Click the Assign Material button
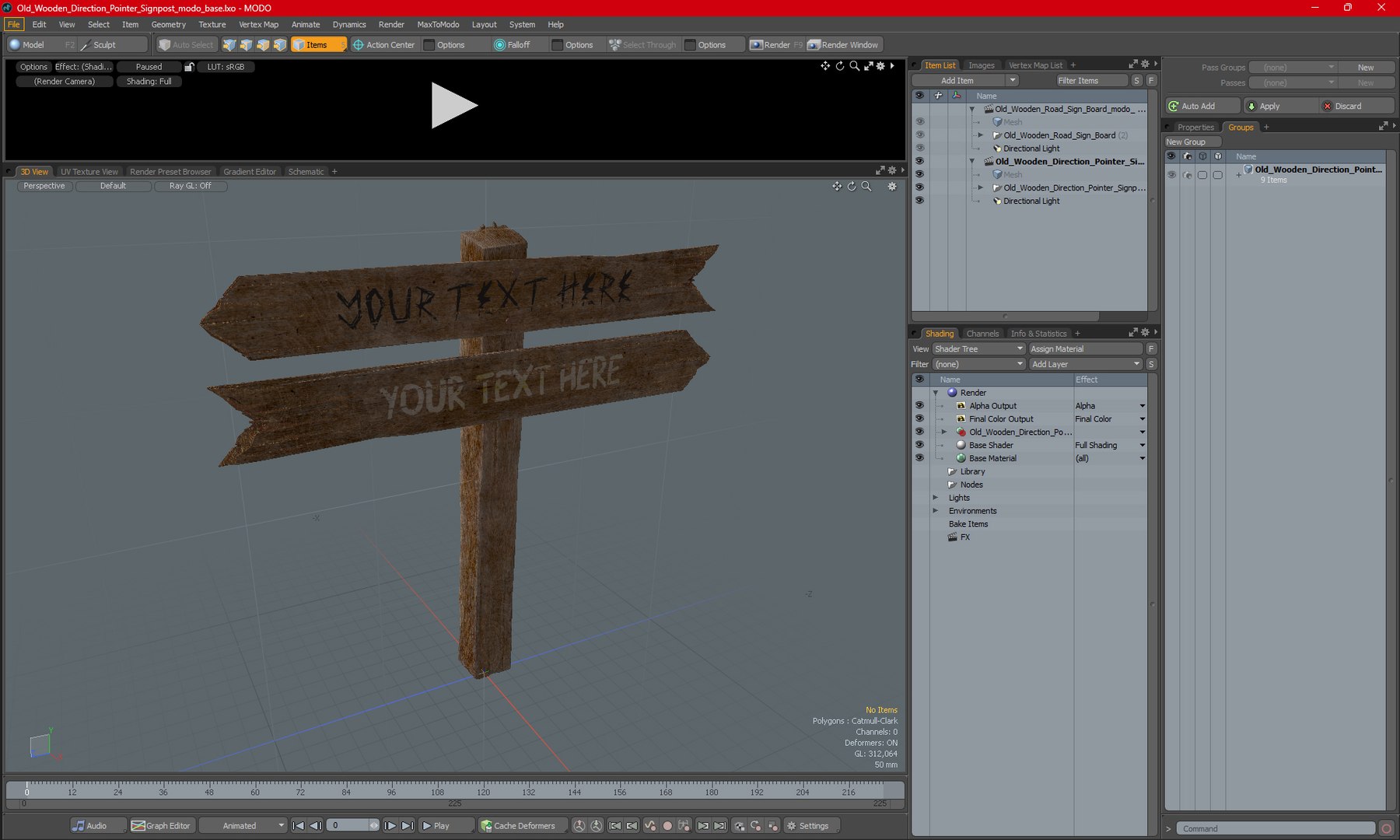 click(x=1085, y=349)
